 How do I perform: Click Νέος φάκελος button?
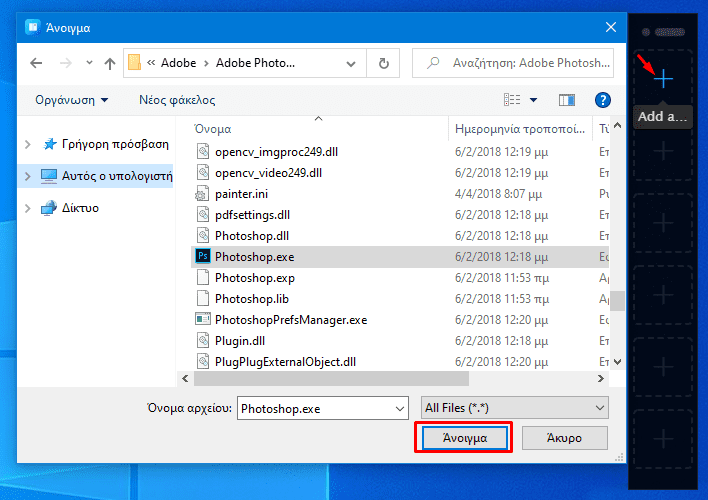(177, 100)
